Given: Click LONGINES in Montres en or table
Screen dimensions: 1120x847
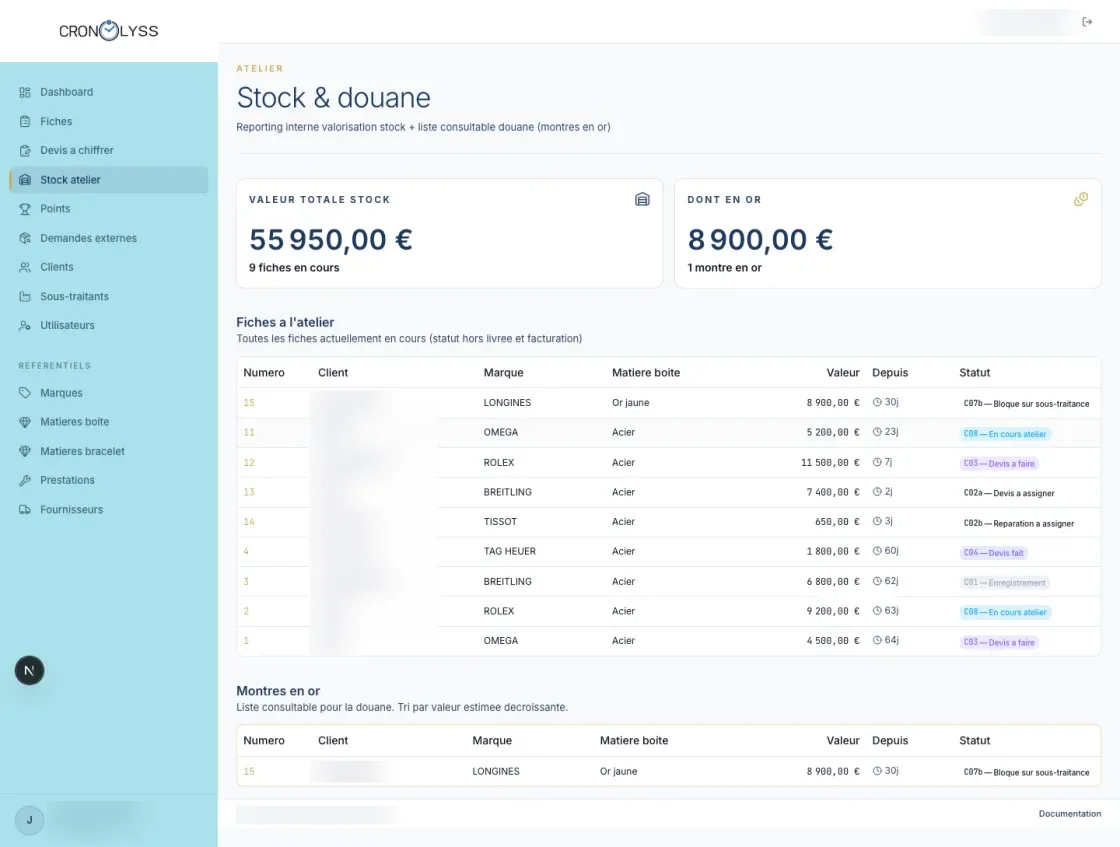Looking at the screenshot, I should tap(496, 771).
